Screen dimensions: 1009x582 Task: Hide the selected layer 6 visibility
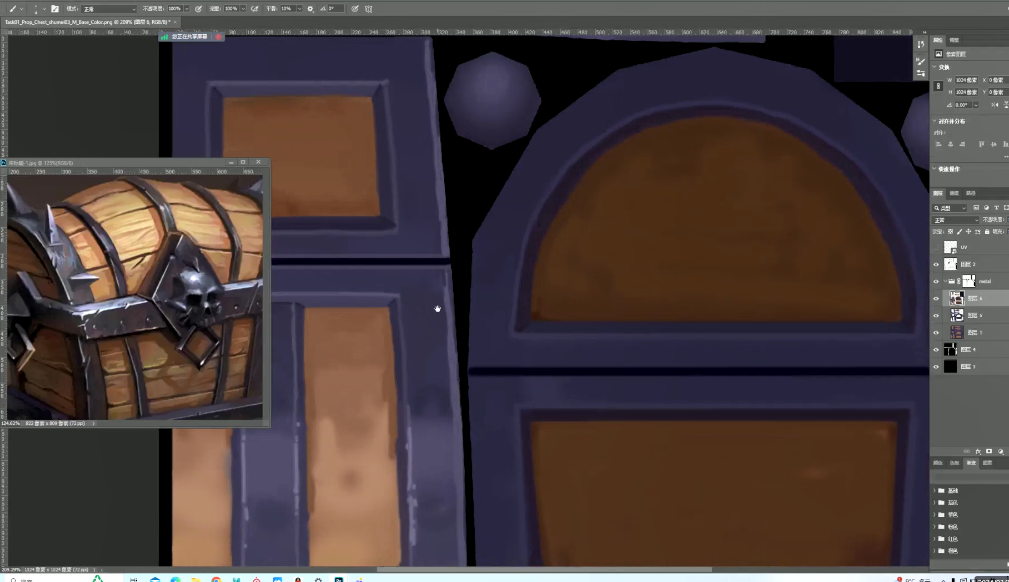coord(936,298)
